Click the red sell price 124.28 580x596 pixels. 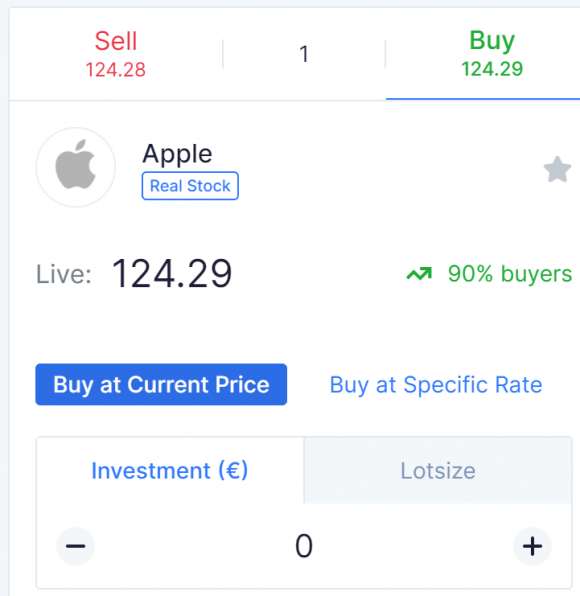tap(116, 70)
